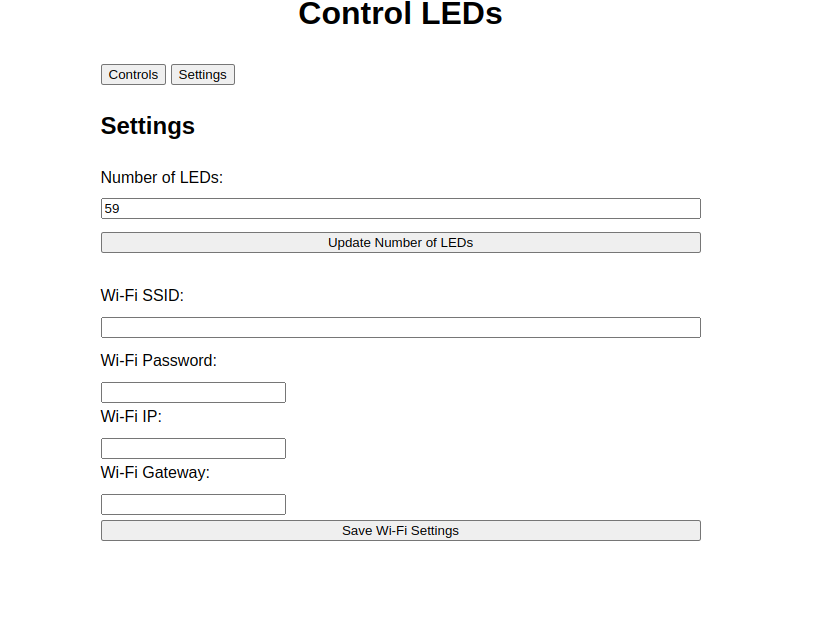The height and width of the screenshot is (621, 831).
Task: Select the Wi-Fi IP input box
Action: click(x=193, y=448)
